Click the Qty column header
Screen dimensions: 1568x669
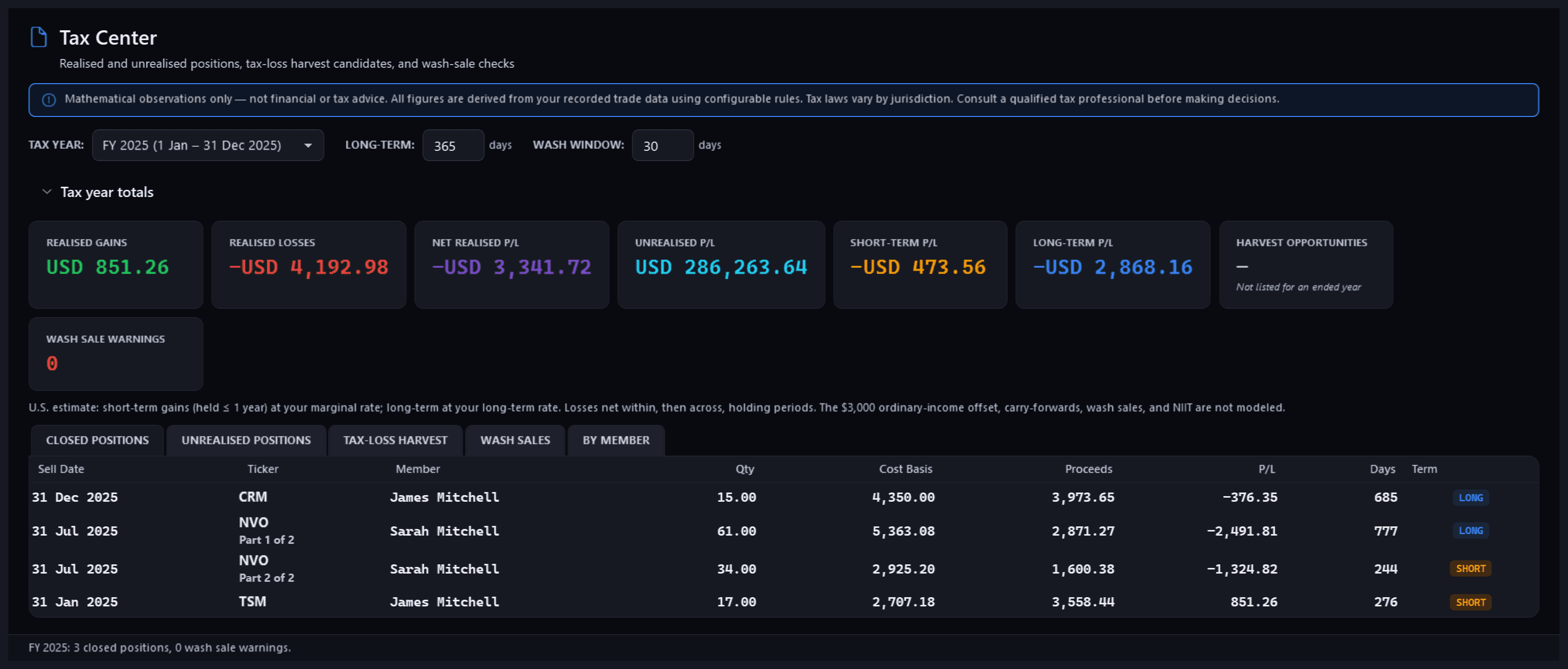pos(744,469)
